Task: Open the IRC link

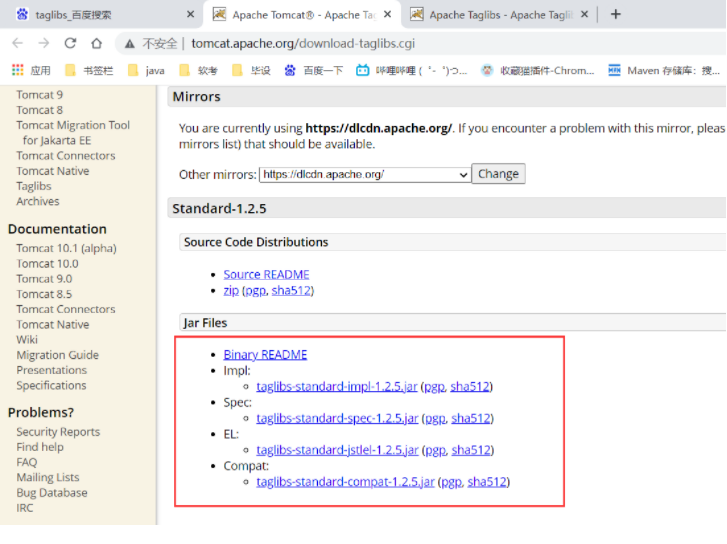Action: (25, 508)
